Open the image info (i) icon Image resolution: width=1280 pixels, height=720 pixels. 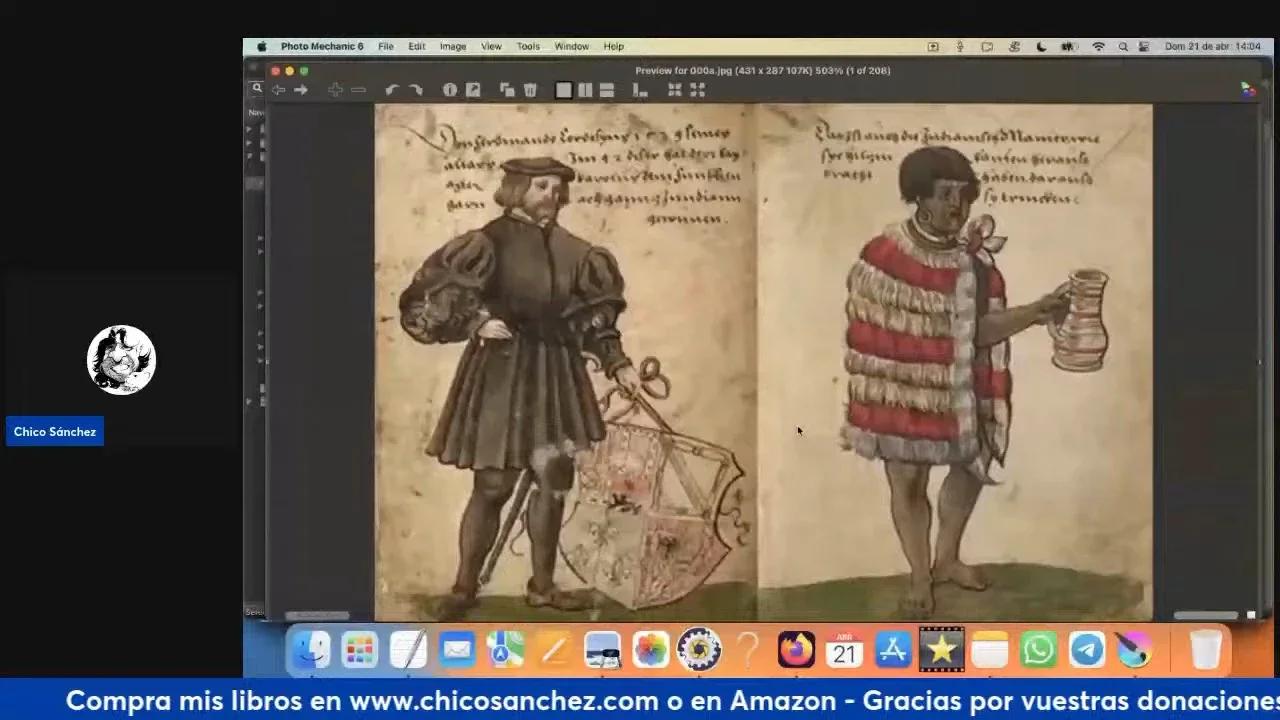[450, 90]
